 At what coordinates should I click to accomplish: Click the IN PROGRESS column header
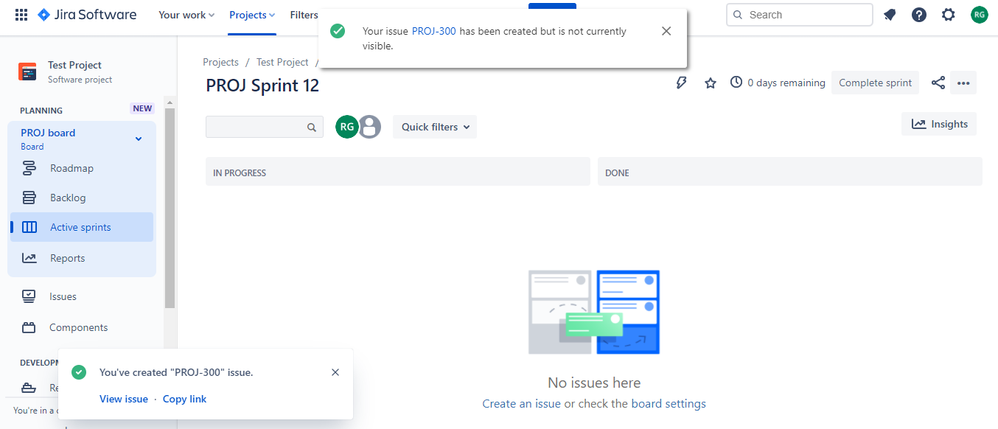(x=398, y=172)
